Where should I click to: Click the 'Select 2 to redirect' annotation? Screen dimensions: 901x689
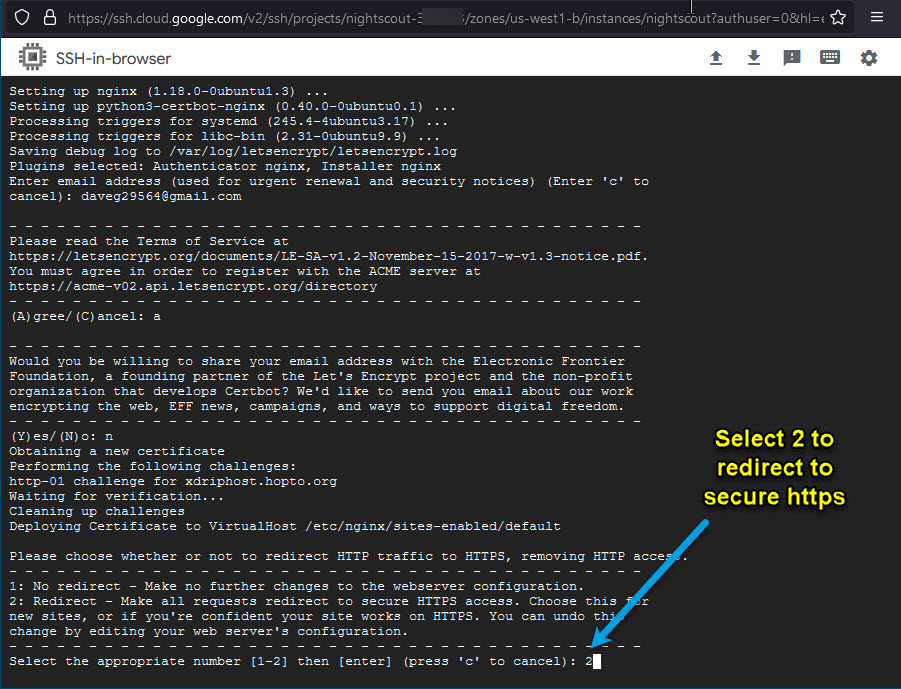(x=774, y=467)
